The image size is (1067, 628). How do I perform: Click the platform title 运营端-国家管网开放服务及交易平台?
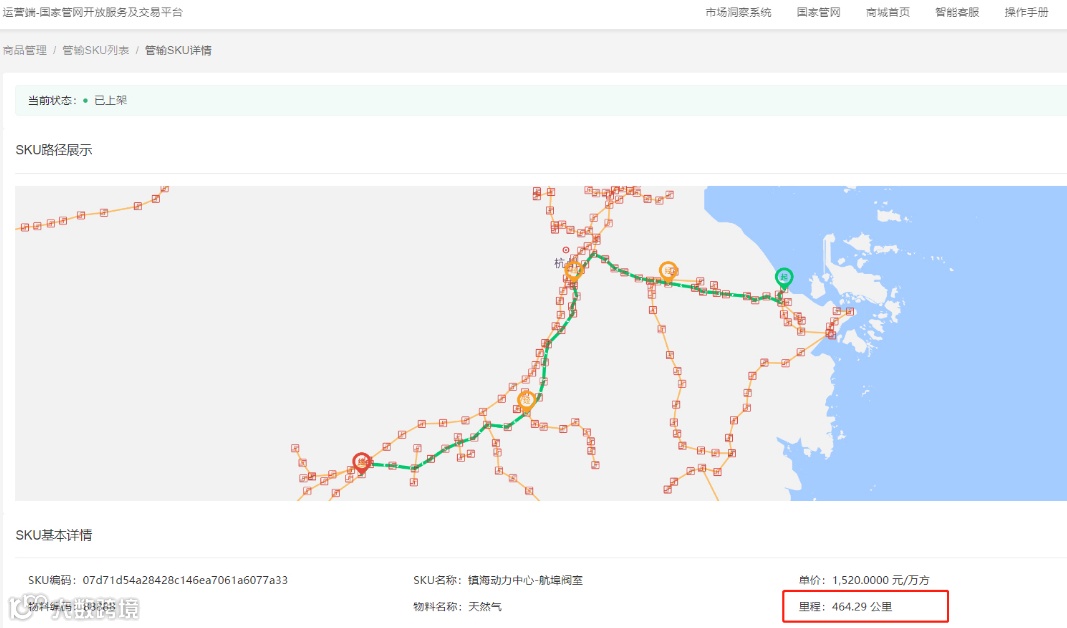pyautogui.click(x=93, y=12)
